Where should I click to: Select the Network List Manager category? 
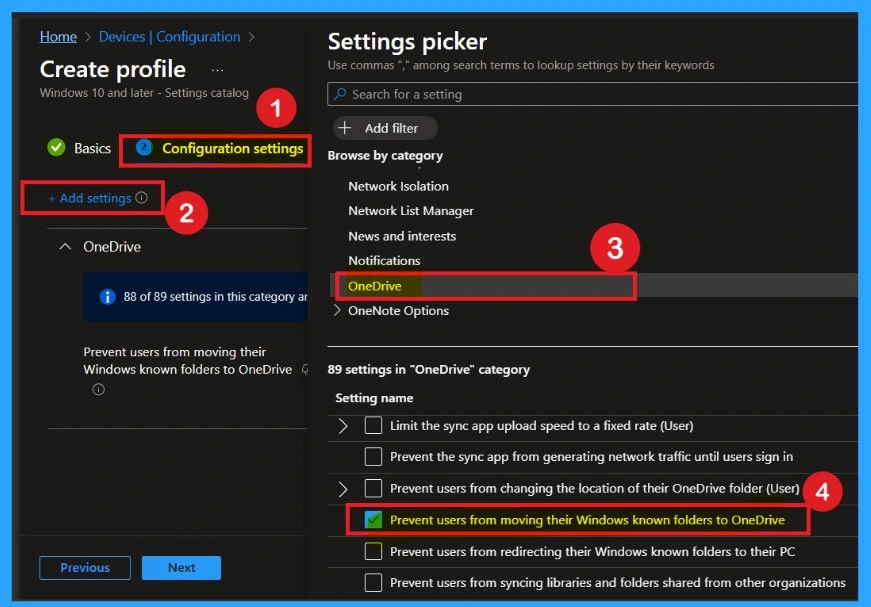[x=411, y=211]
